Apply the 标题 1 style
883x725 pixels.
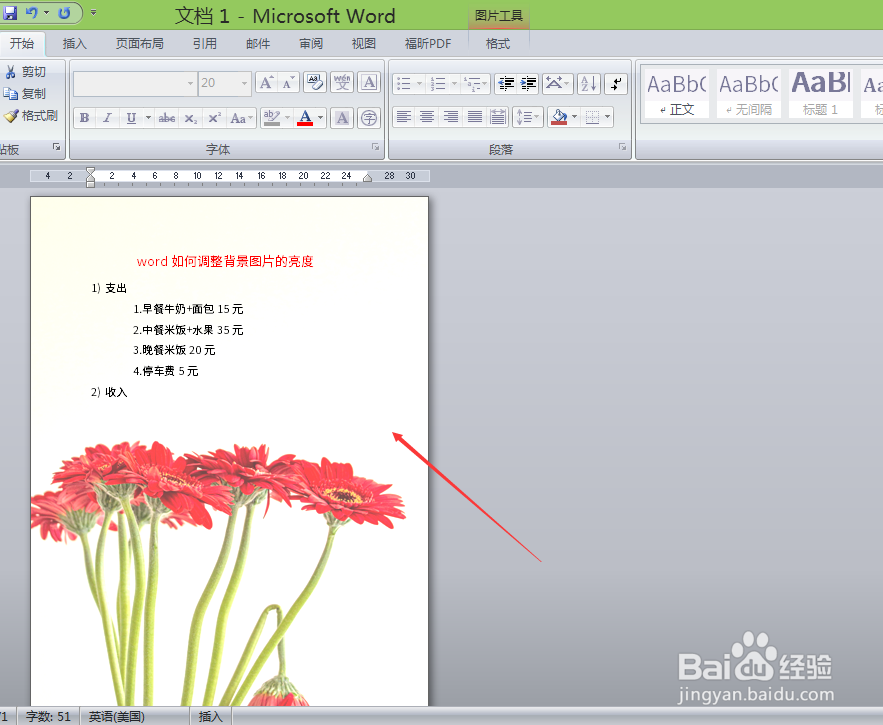point(820,95)
